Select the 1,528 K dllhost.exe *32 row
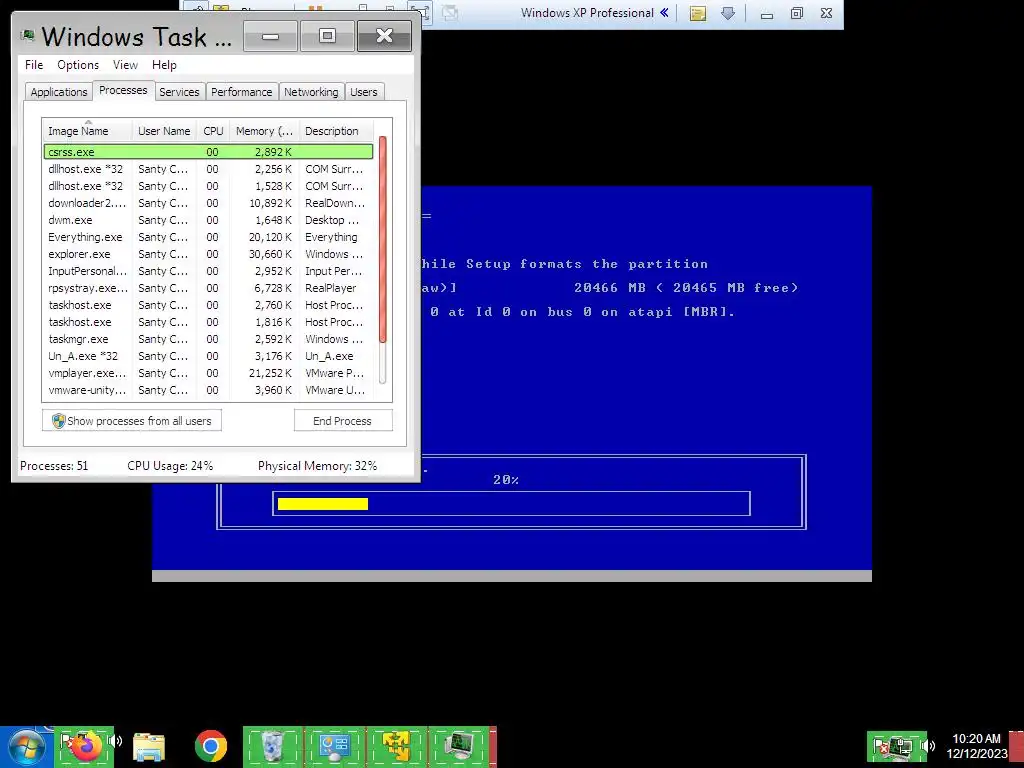This screenshot has width=1024, height=768. (208, 185)
